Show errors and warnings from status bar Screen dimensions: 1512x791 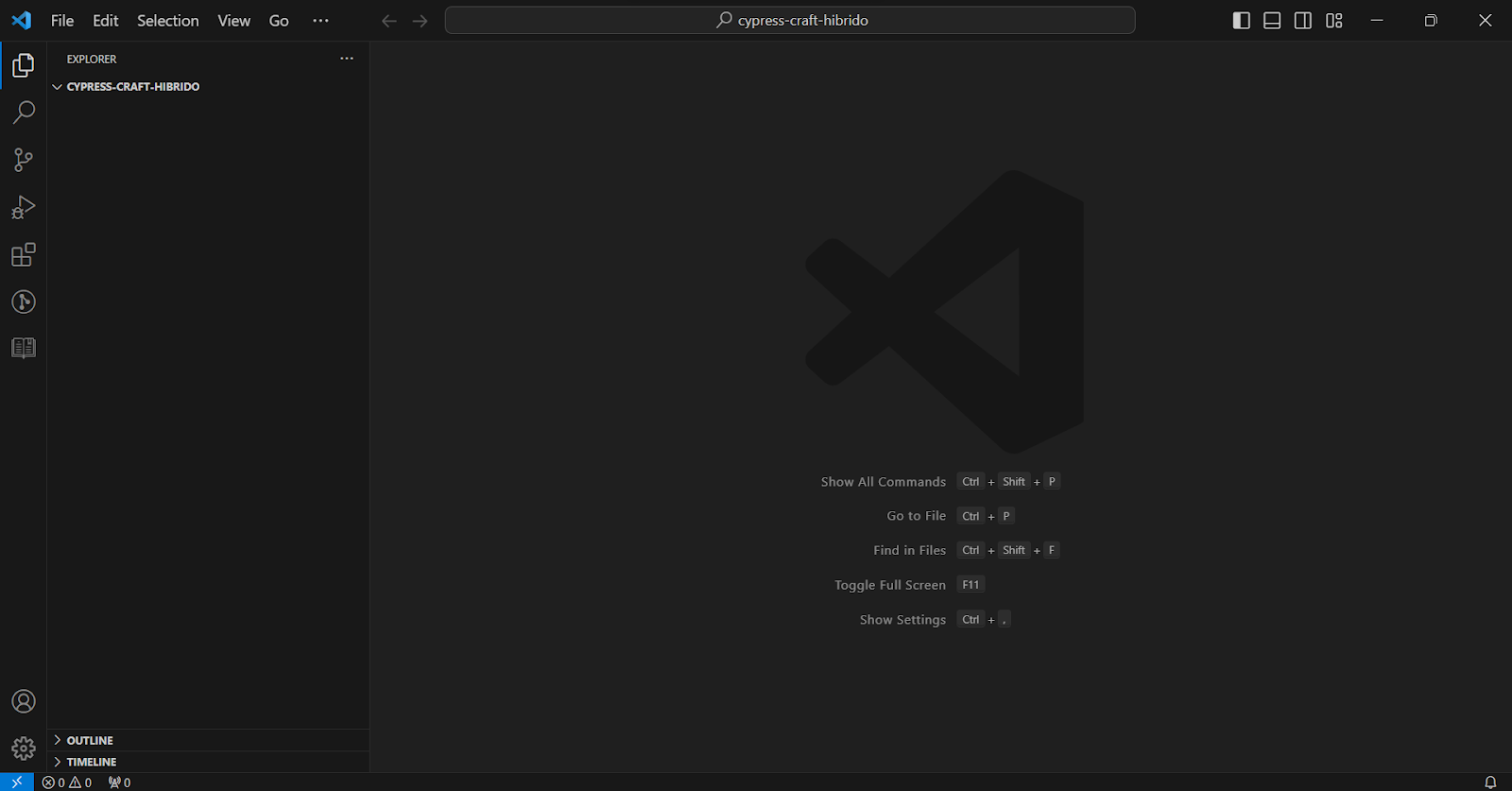coord(67,782)
